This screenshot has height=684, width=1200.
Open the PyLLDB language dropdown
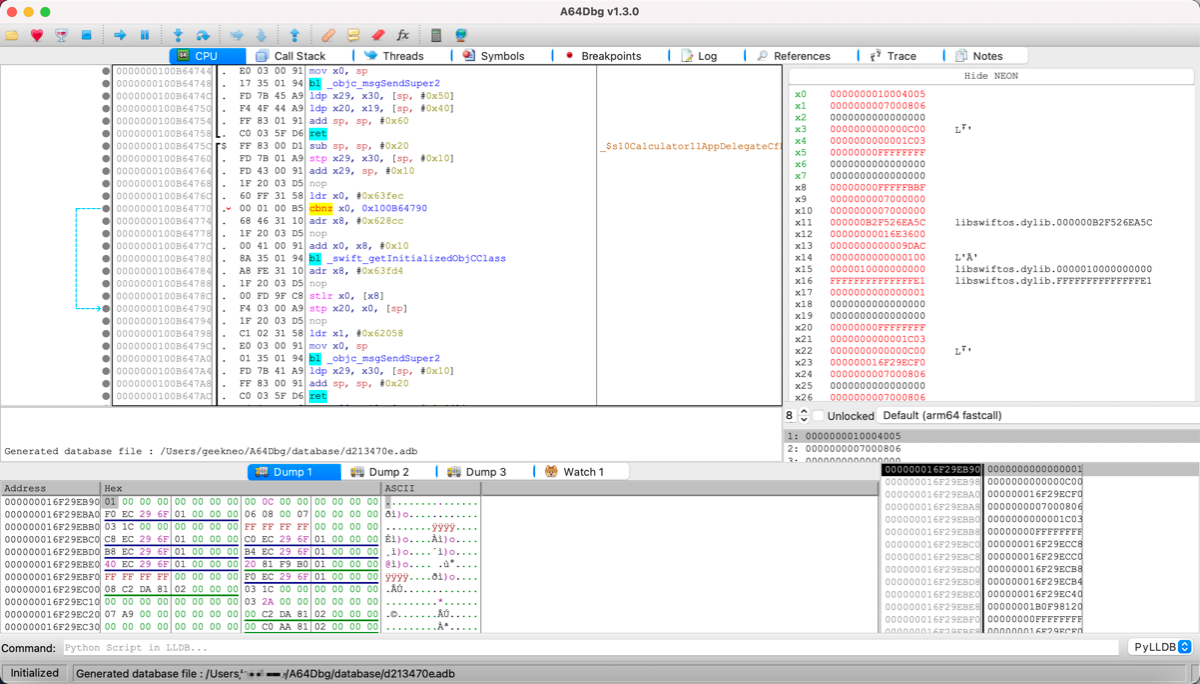(x=1160, y=647)
